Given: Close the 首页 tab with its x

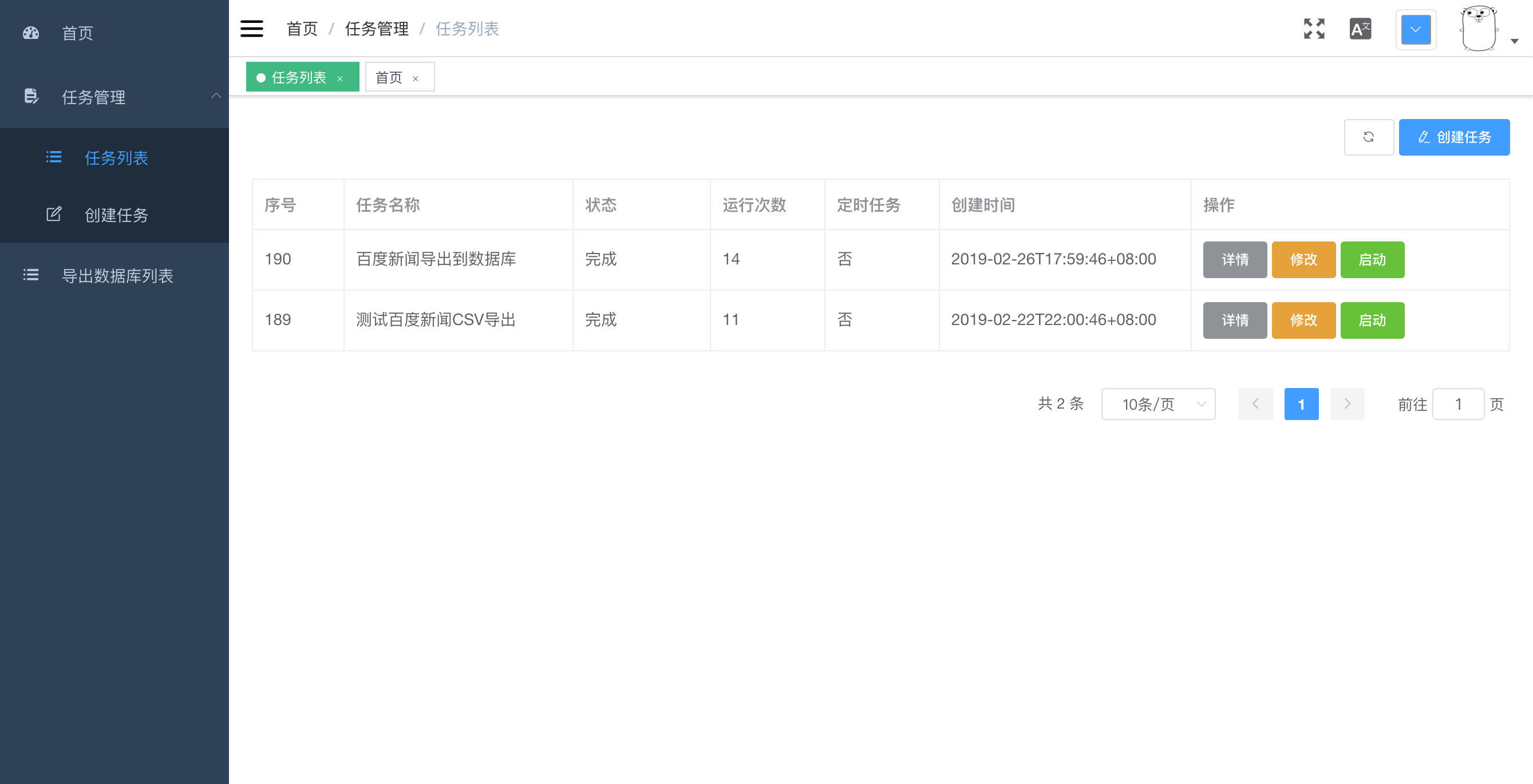Looking at the screenshot, I should coord(416,78).
